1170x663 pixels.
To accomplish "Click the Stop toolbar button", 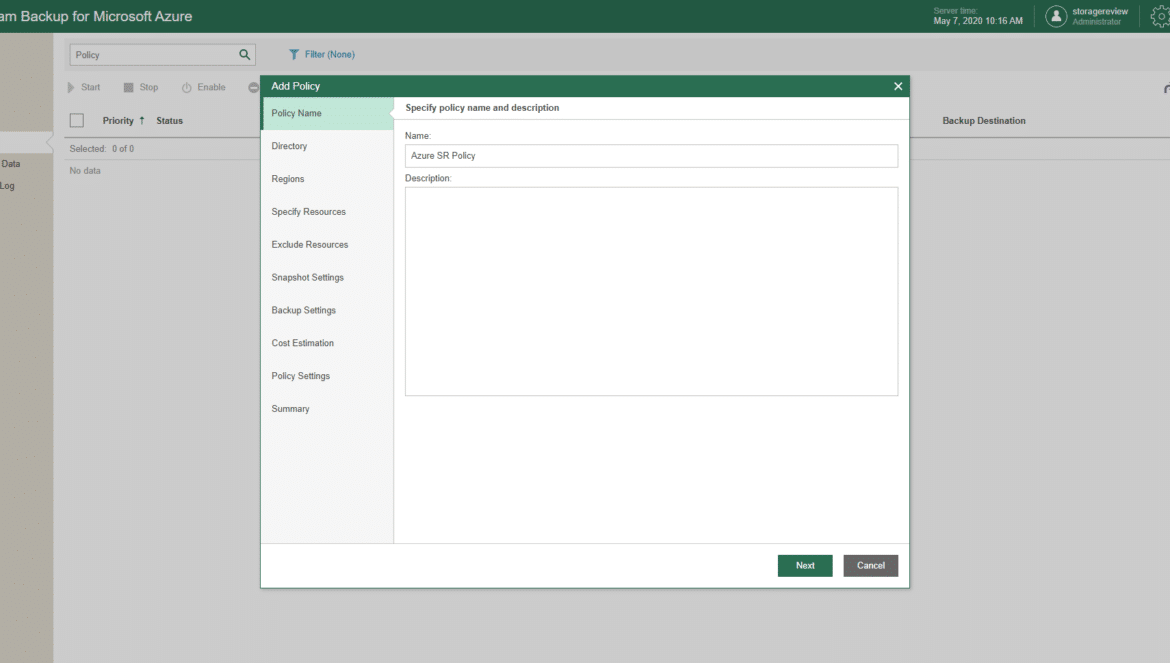I will [141, 87].
